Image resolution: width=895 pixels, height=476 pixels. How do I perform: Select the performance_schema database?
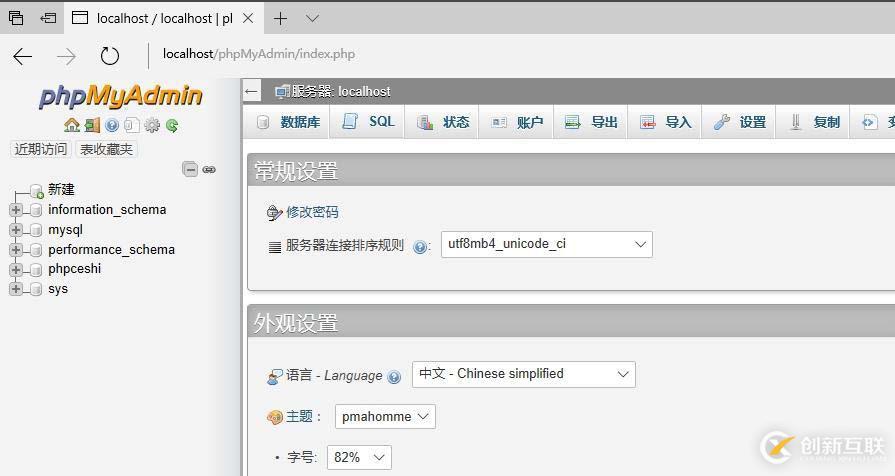[x=111, y=250]
